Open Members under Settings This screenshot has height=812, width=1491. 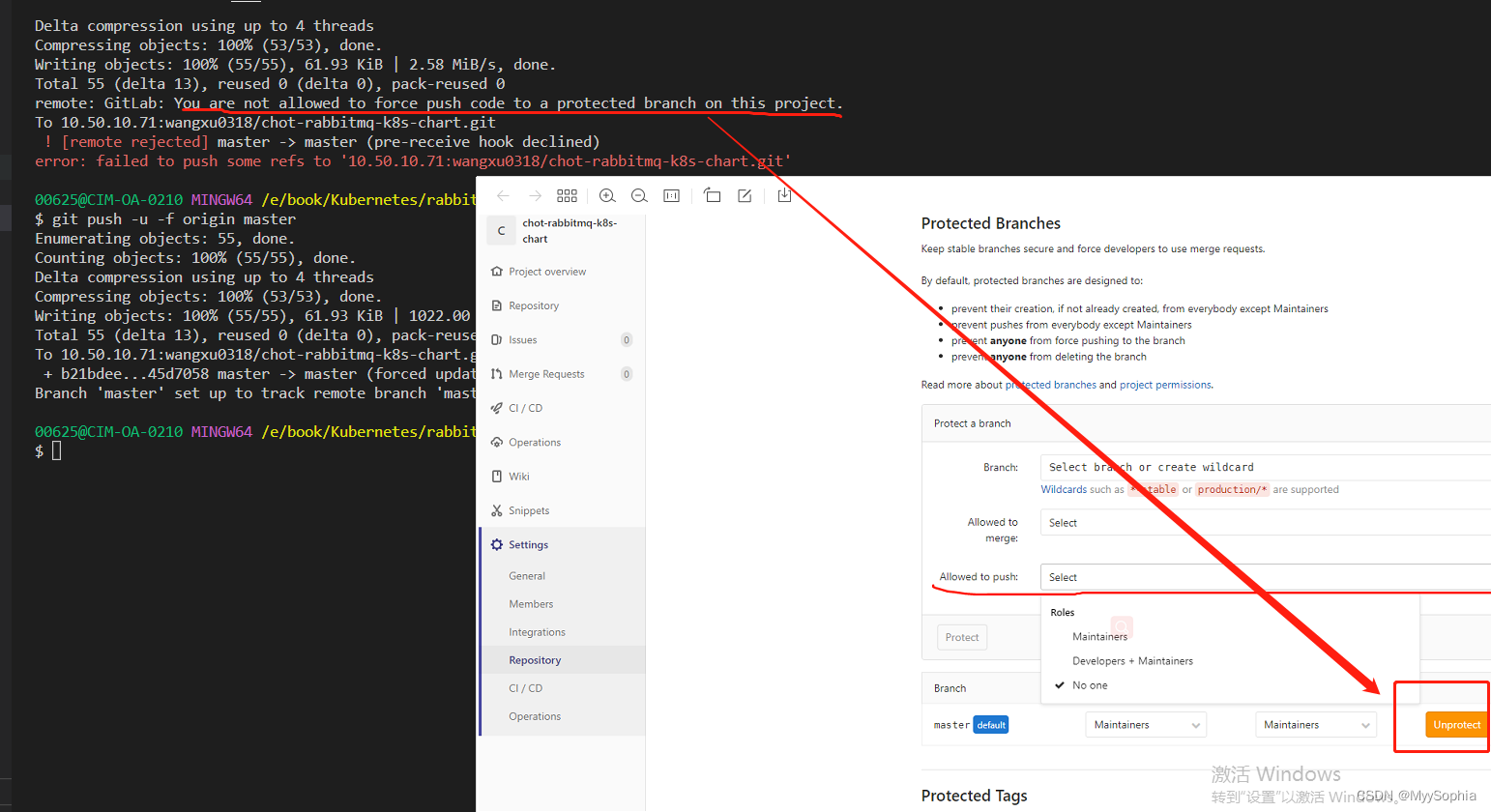[531, 604]
